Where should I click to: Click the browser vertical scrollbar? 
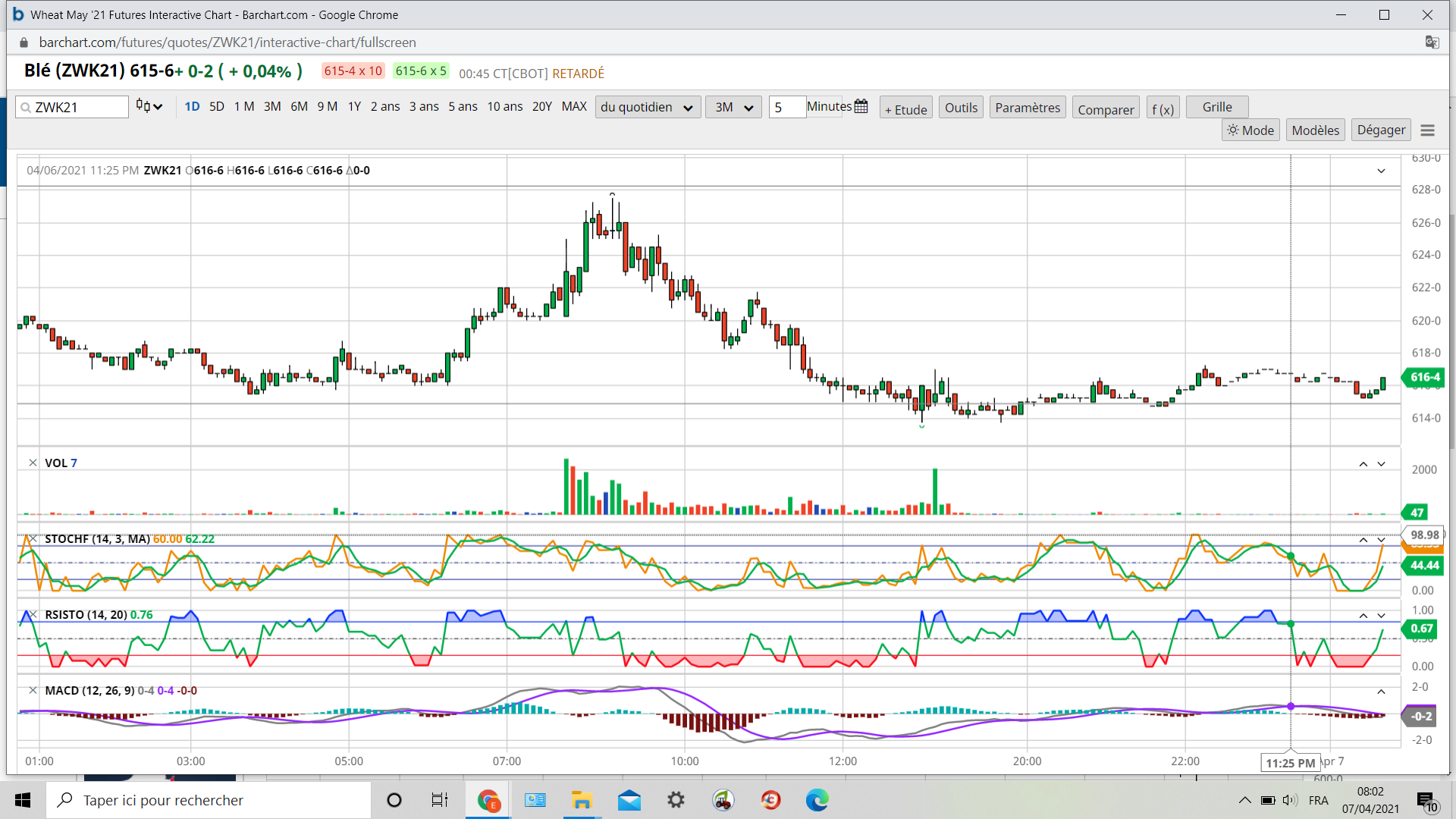pos(1451,334)
